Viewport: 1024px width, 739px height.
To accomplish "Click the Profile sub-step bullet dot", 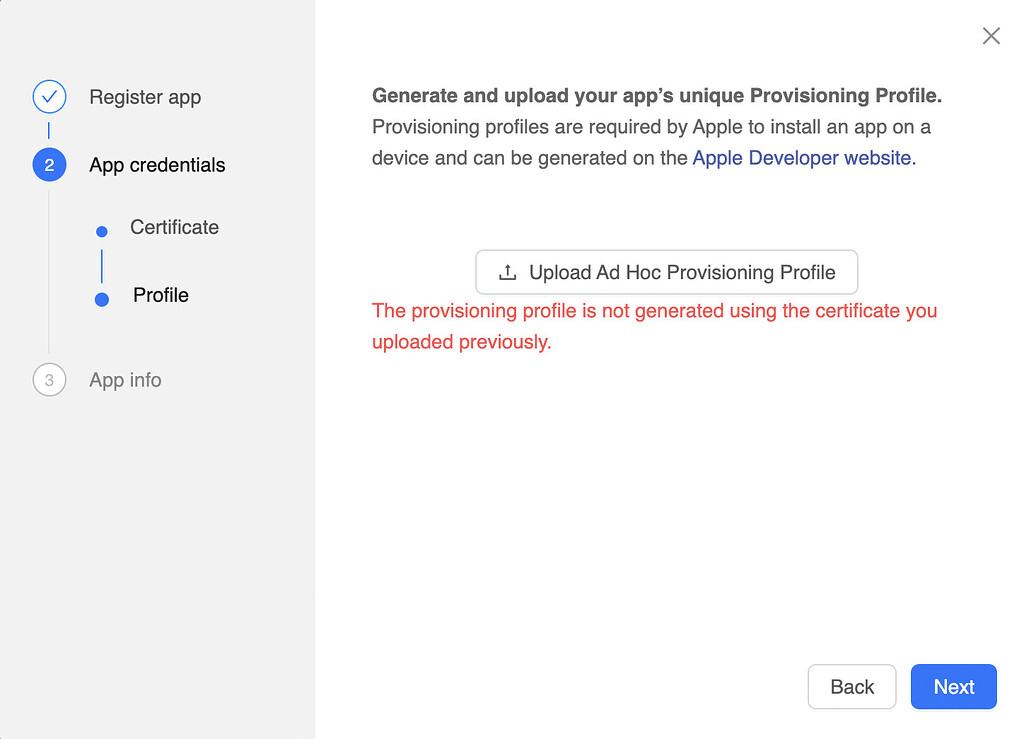I will [x=101, y=299].
